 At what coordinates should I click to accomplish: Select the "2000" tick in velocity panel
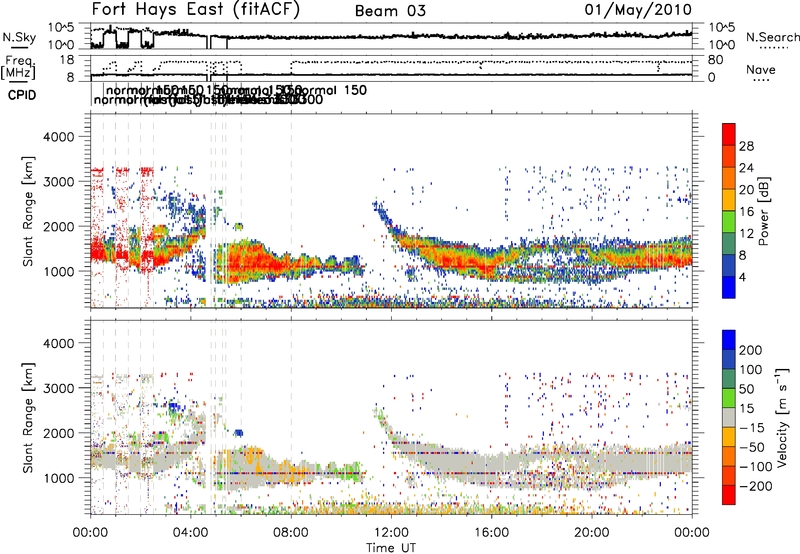[59, 433]
